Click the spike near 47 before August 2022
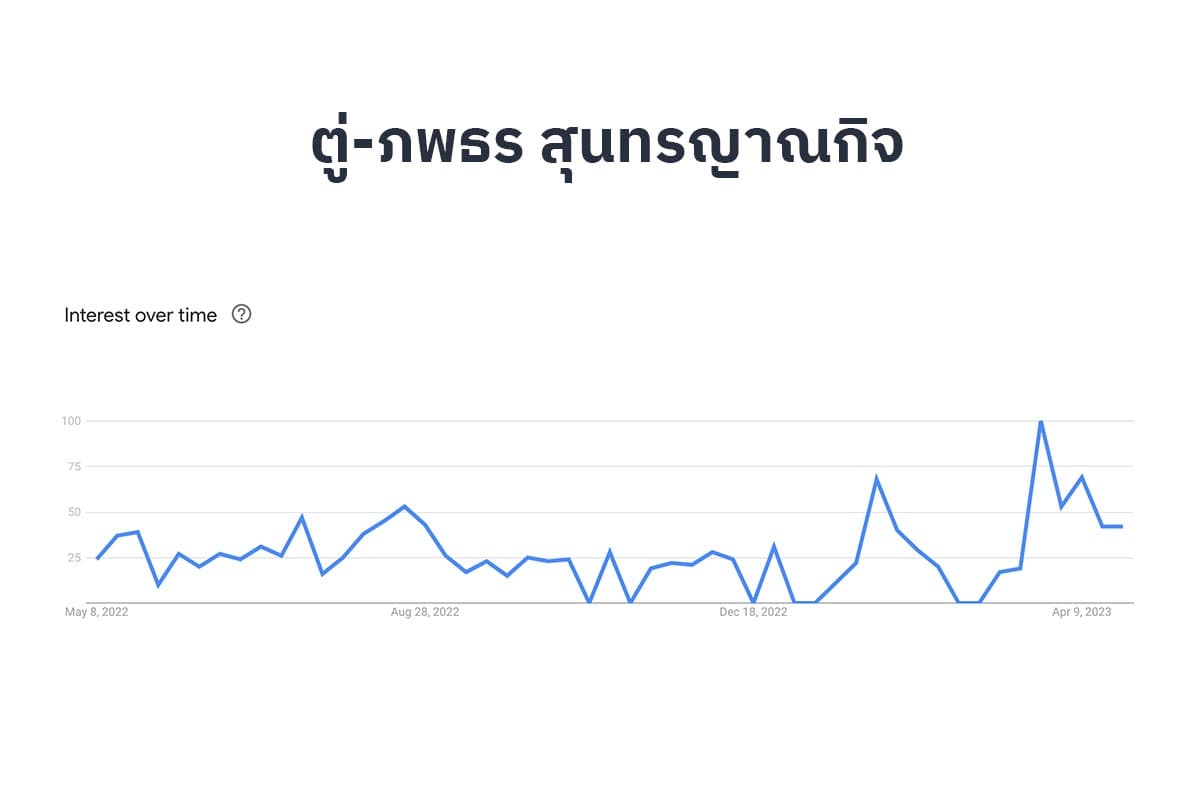The width and height of the screenshot is (1200, 800). tap(302, 517)
